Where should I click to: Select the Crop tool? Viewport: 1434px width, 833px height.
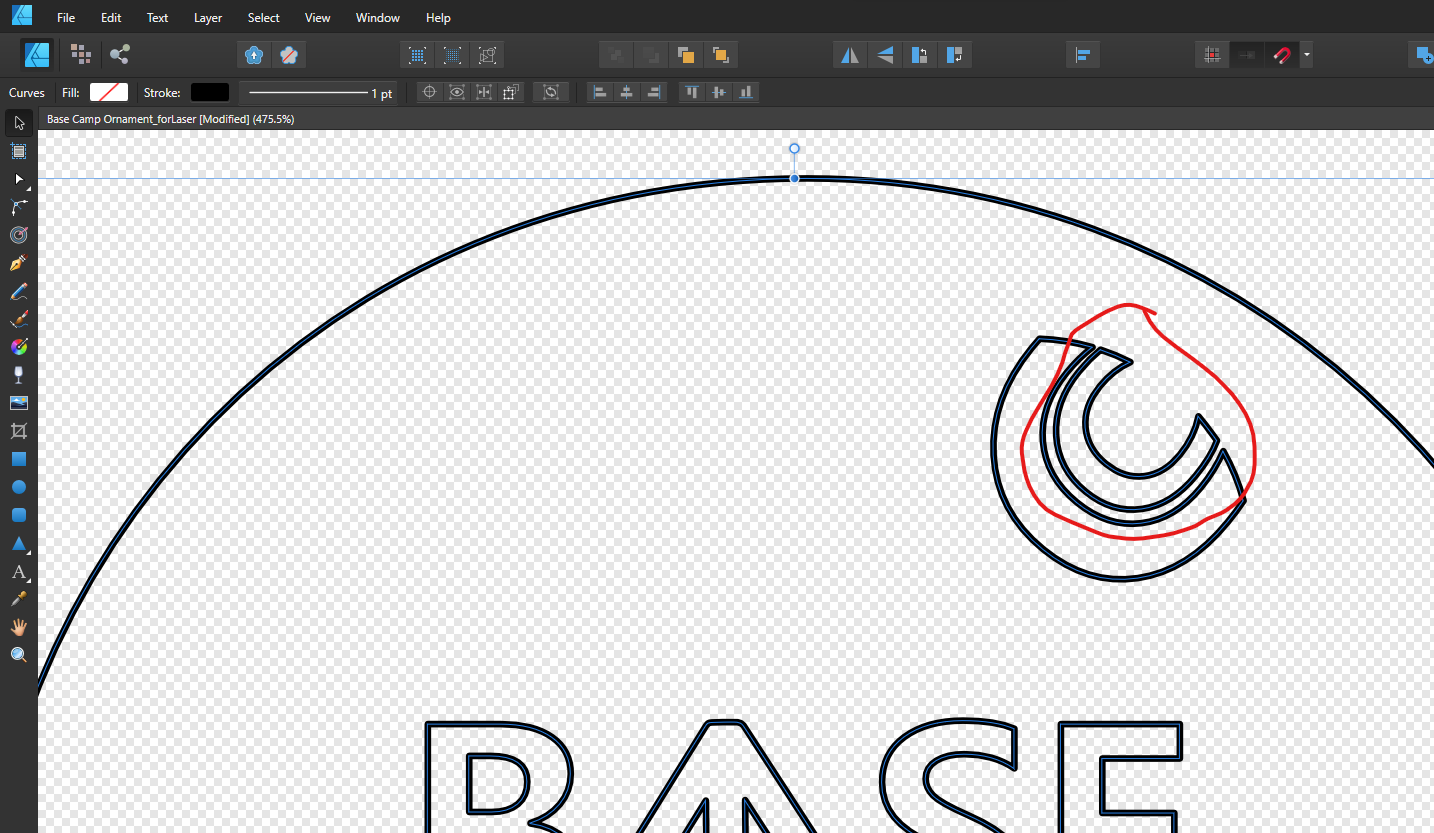tap(18, 431)
